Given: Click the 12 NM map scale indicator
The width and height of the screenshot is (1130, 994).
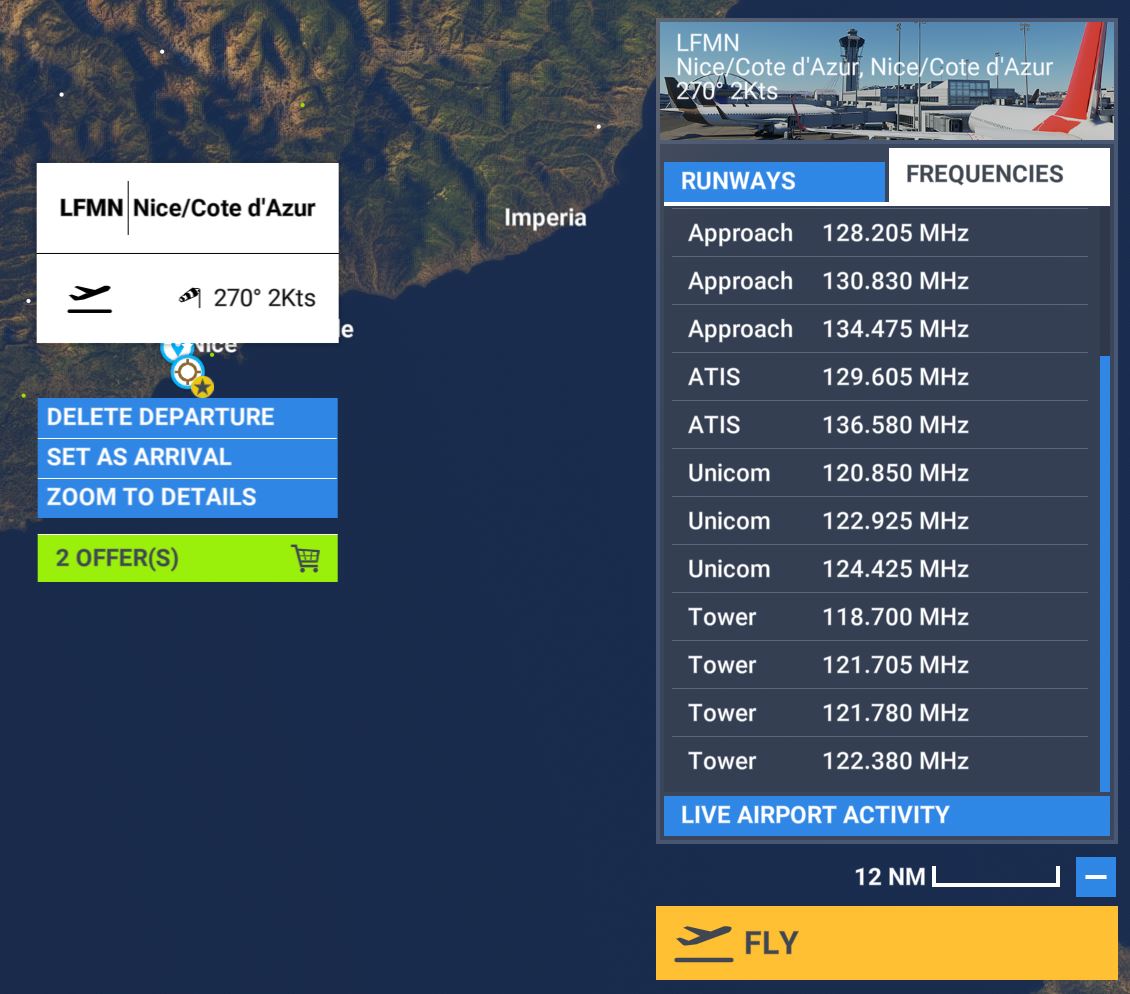Looking at the screenshot, I should click(956, 877).
